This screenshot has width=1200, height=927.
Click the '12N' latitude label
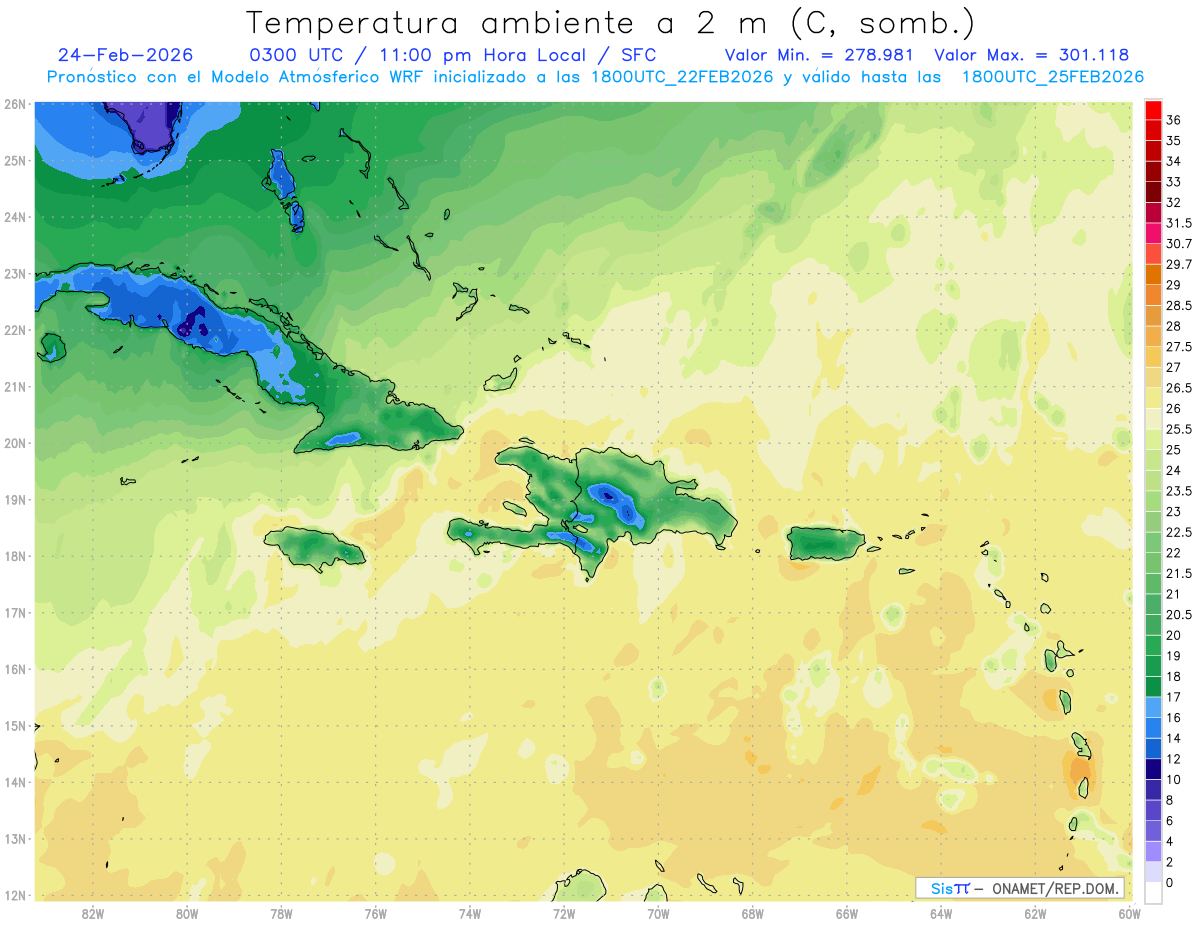pos(16,895)
